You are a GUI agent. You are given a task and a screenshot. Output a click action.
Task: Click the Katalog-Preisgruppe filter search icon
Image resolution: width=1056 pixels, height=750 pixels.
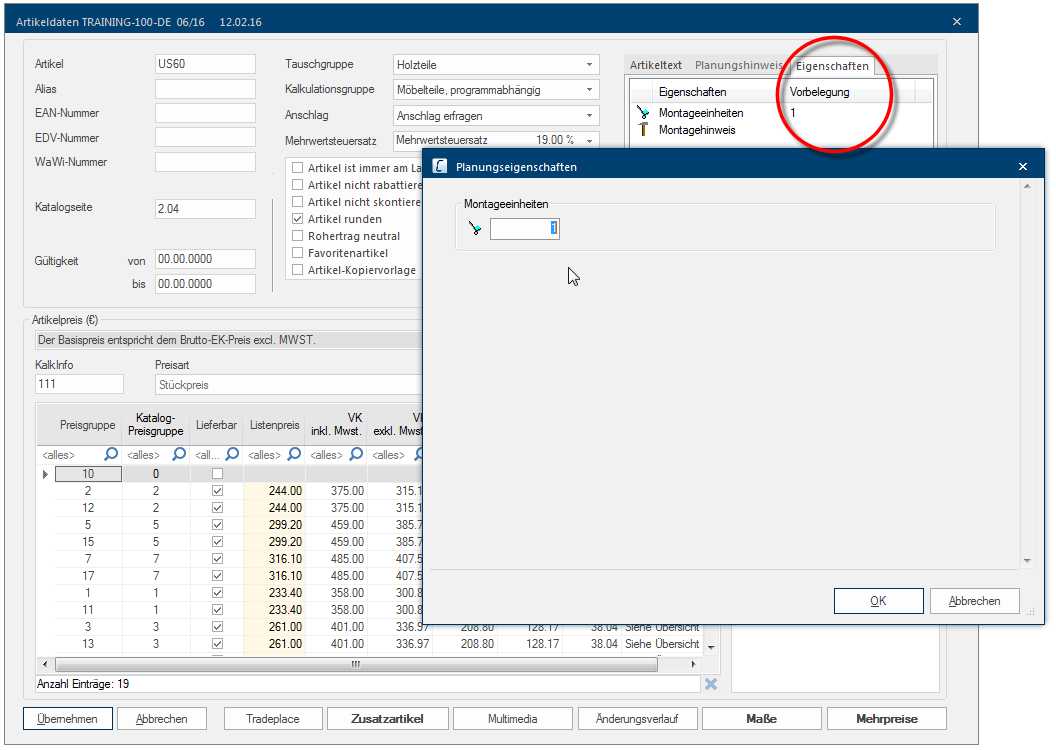[179, 454]
